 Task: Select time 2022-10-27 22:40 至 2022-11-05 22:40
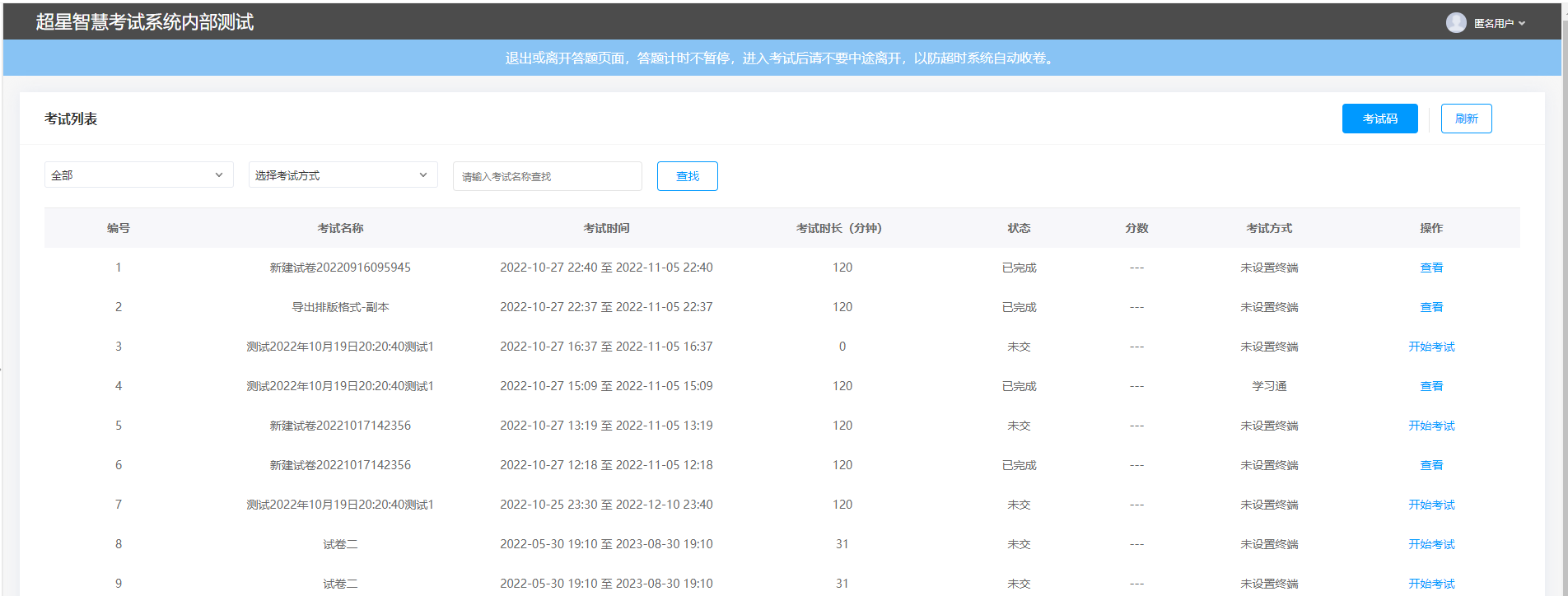coord(606,268)
